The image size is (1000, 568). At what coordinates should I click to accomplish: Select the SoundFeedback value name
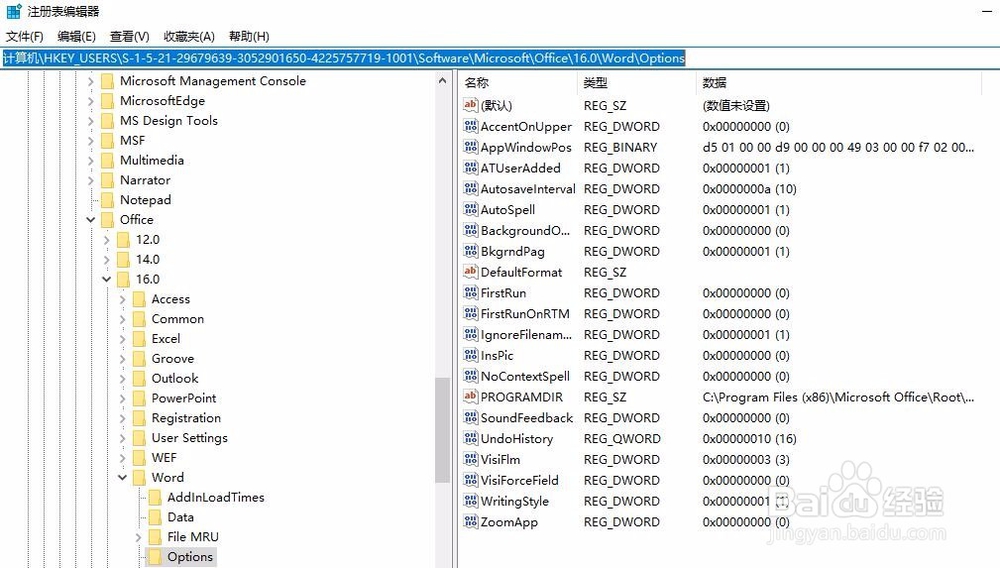527,418
